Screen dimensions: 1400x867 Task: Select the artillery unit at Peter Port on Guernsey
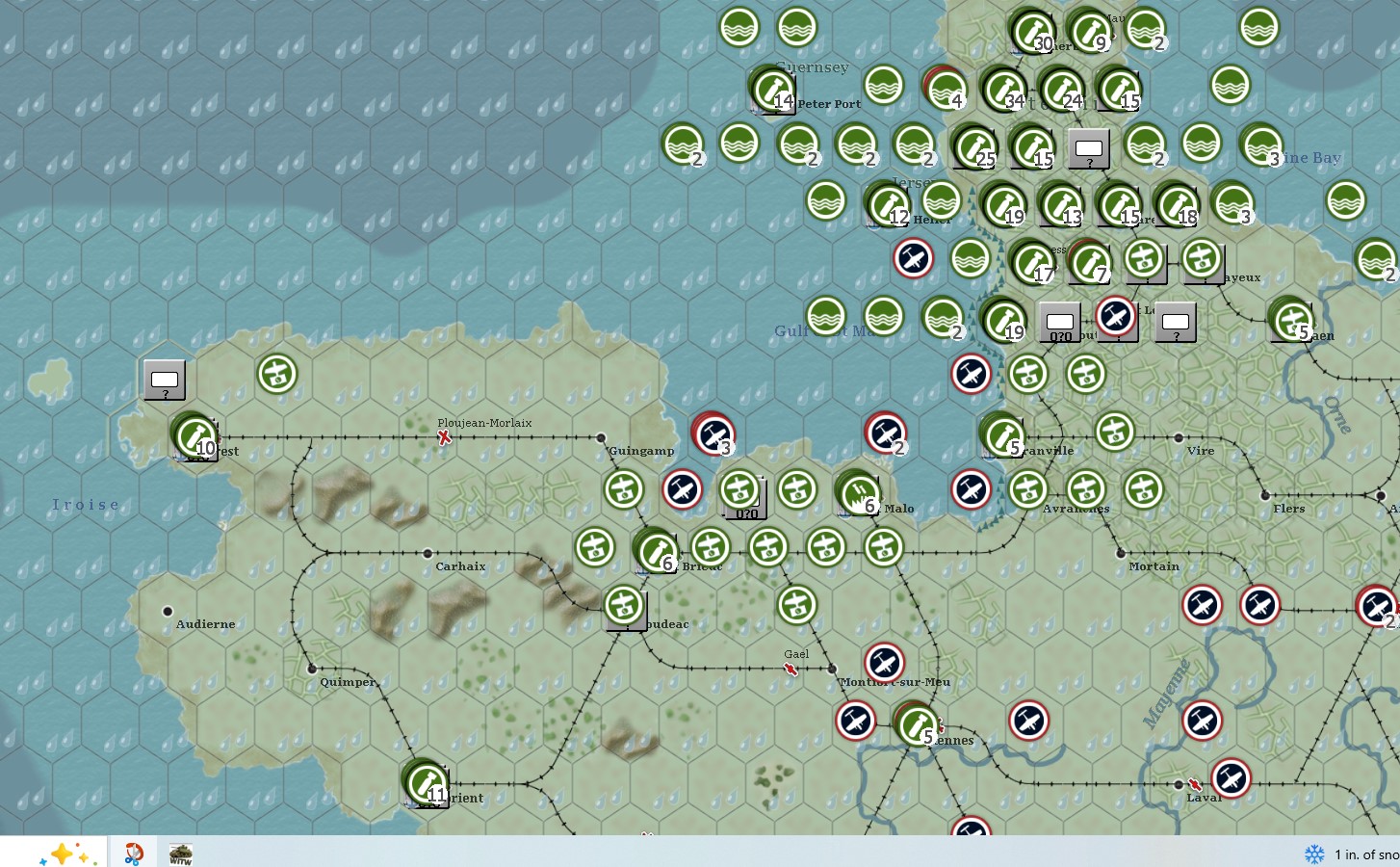771,90
